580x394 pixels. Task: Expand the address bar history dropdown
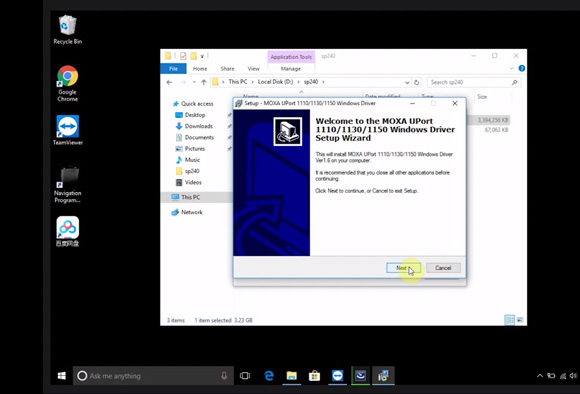407,82
